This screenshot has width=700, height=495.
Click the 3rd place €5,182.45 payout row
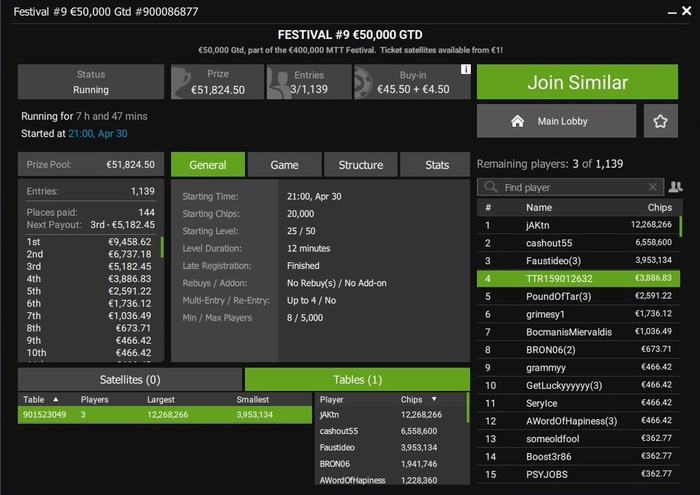pyautogui.click(x=89, y=266)
